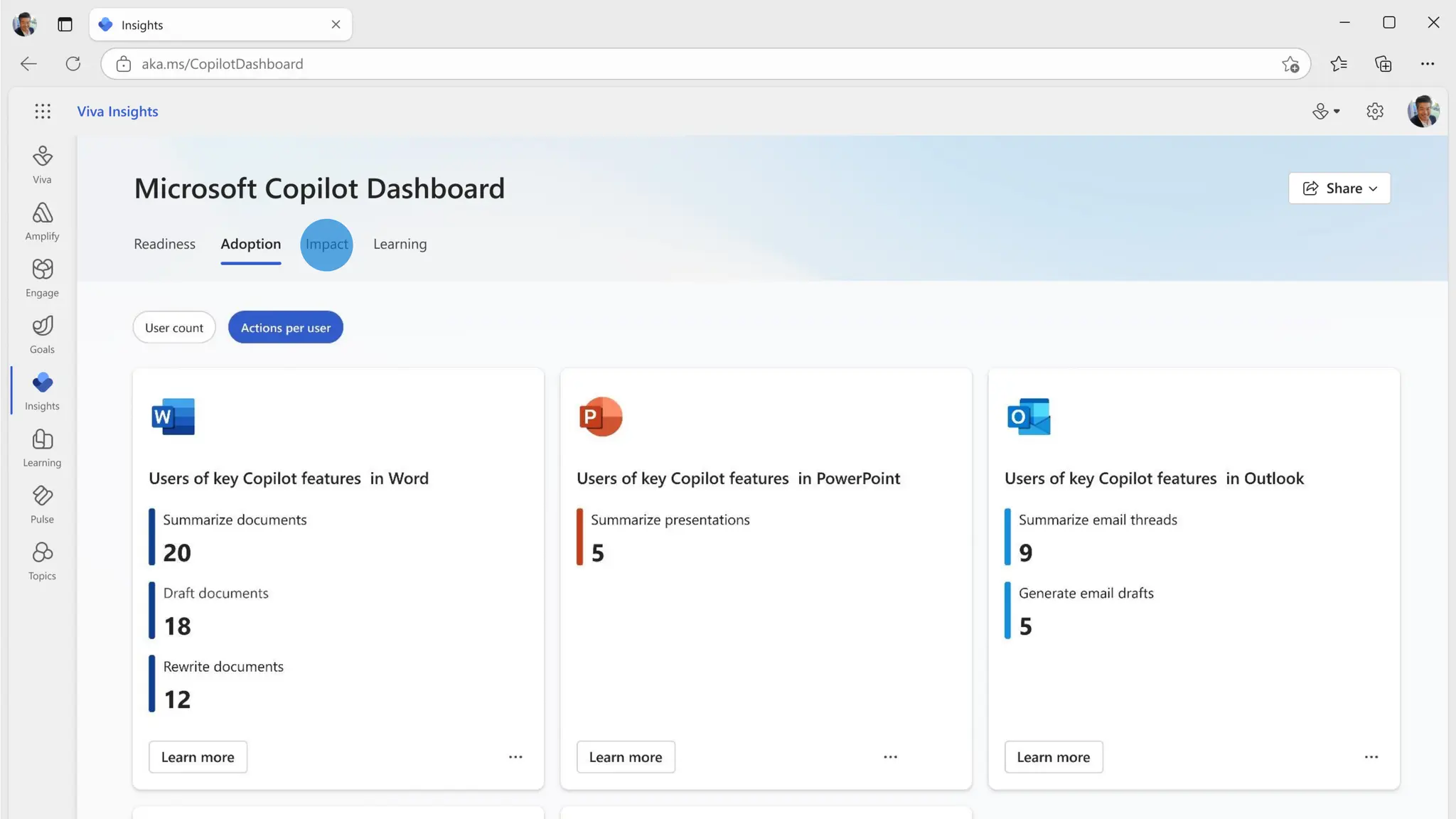Image resolution: width=1456 pixels, height=819 pixels.
Task: Click the Engage sidebar icon
Action: coord(42,277)
